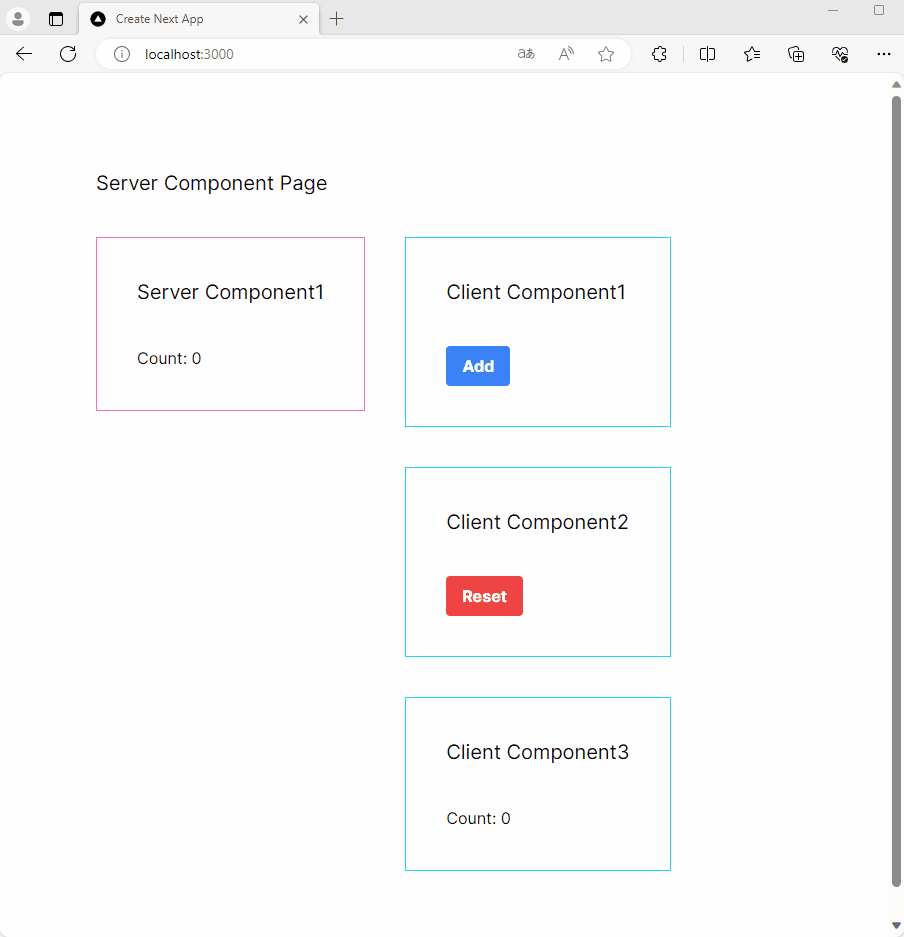The width and height of the screenshot is (904, 937).
Task: Close the Create Next App tab
Action: (304, 19)
